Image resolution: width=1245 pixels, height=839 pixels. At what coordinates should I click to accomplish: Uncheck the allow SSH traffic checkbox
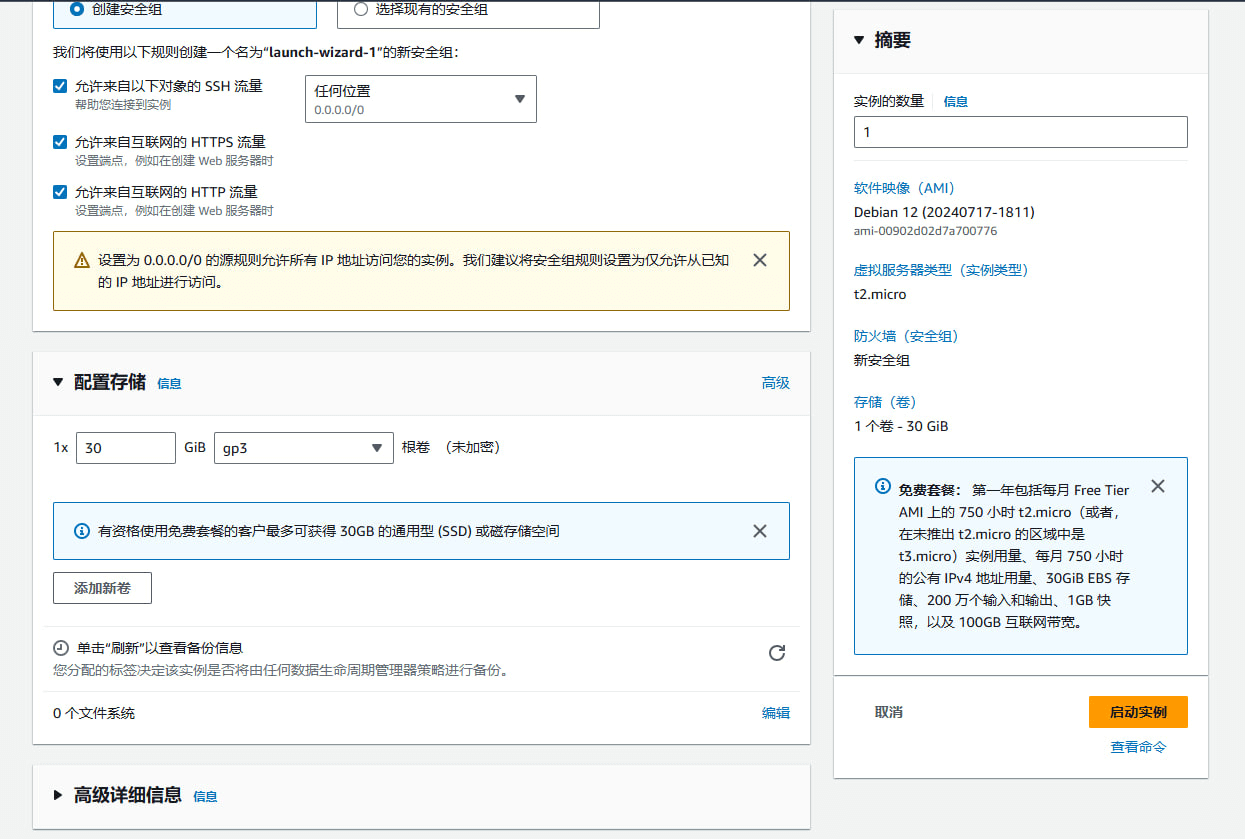(x=59, y=86)
